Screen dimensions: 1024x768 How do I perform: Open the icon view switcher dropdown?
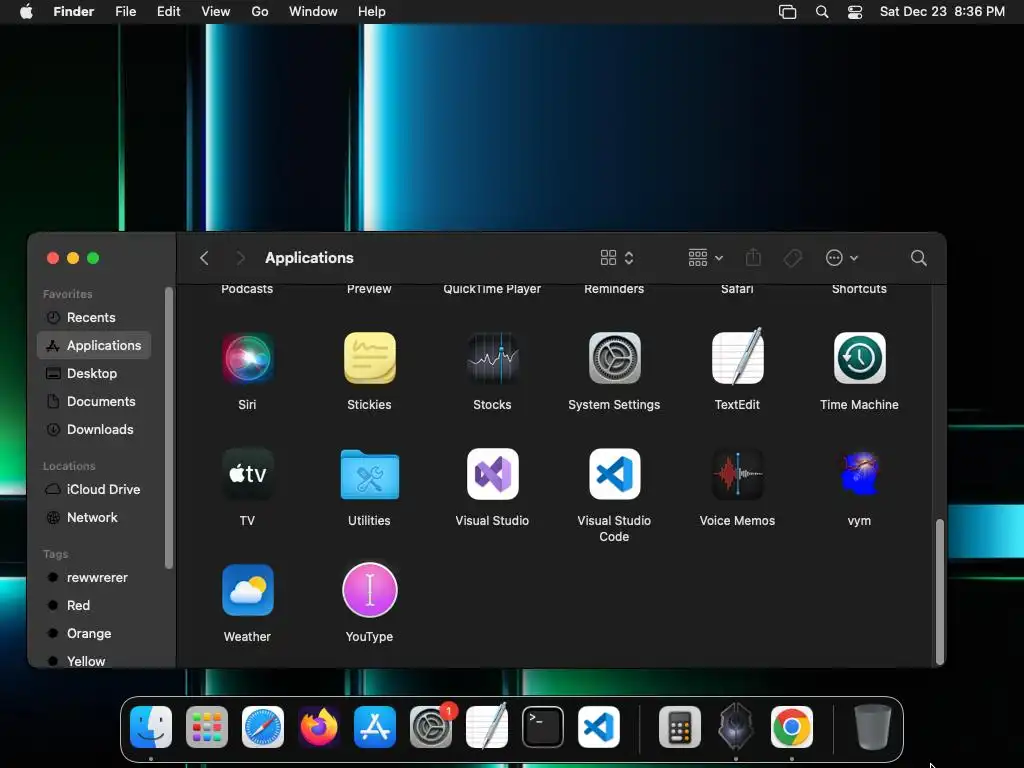click(x=617, y=258)
